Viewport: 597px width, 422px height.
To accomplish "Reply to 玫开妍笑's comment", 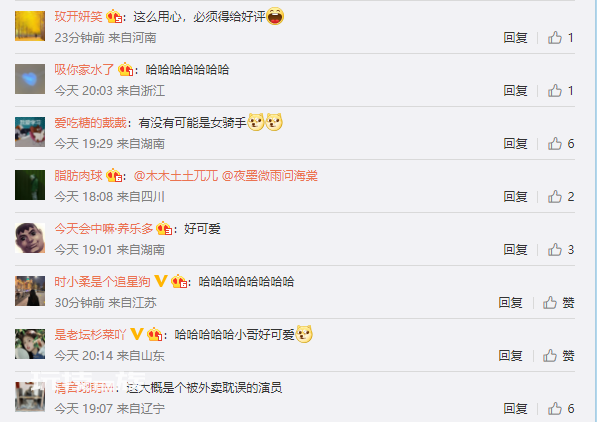I will pyautogui.click(x=515, y=38).
